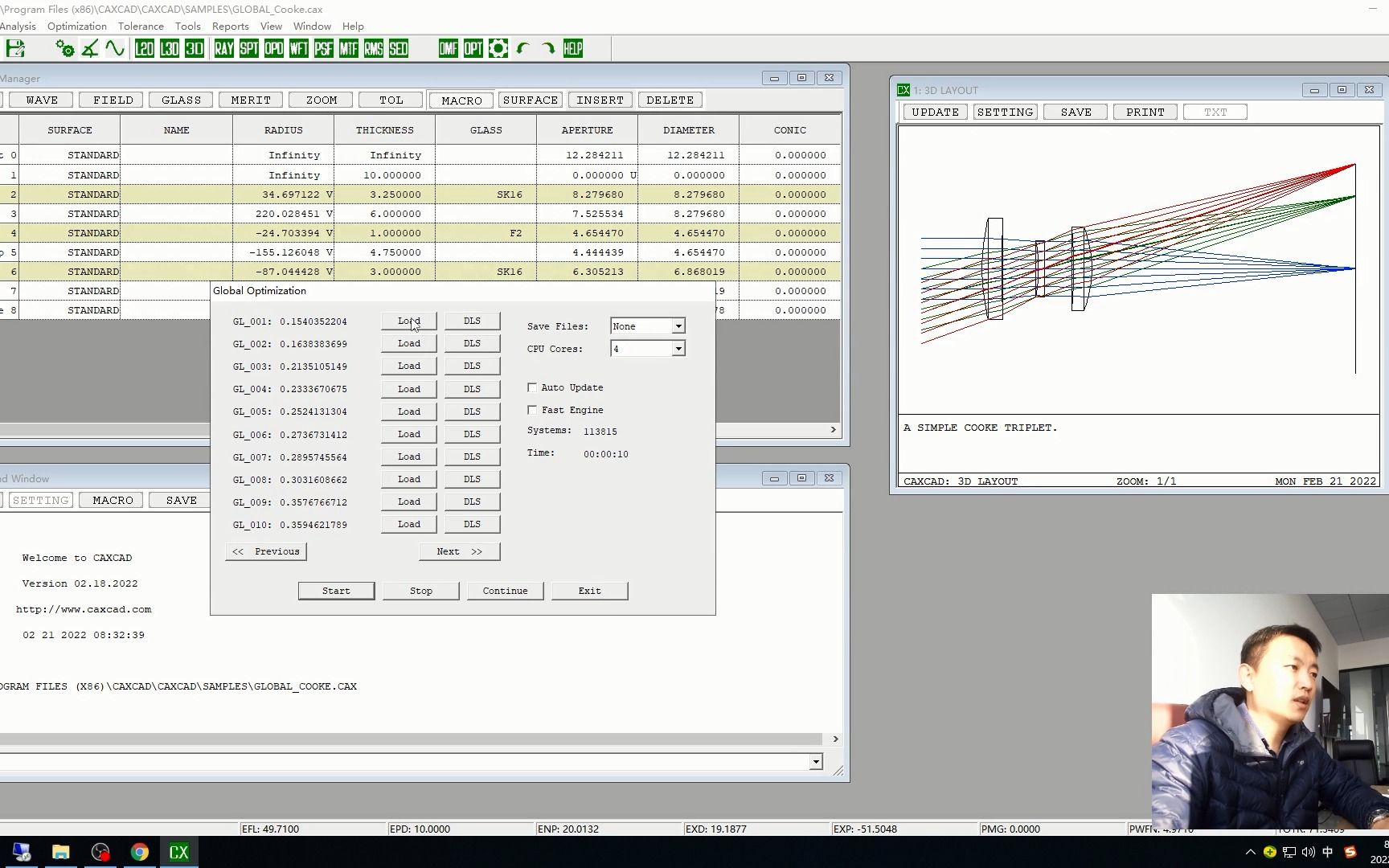
Task: Click the large gear toolbar icon
Action: click(x=498, y=48)
